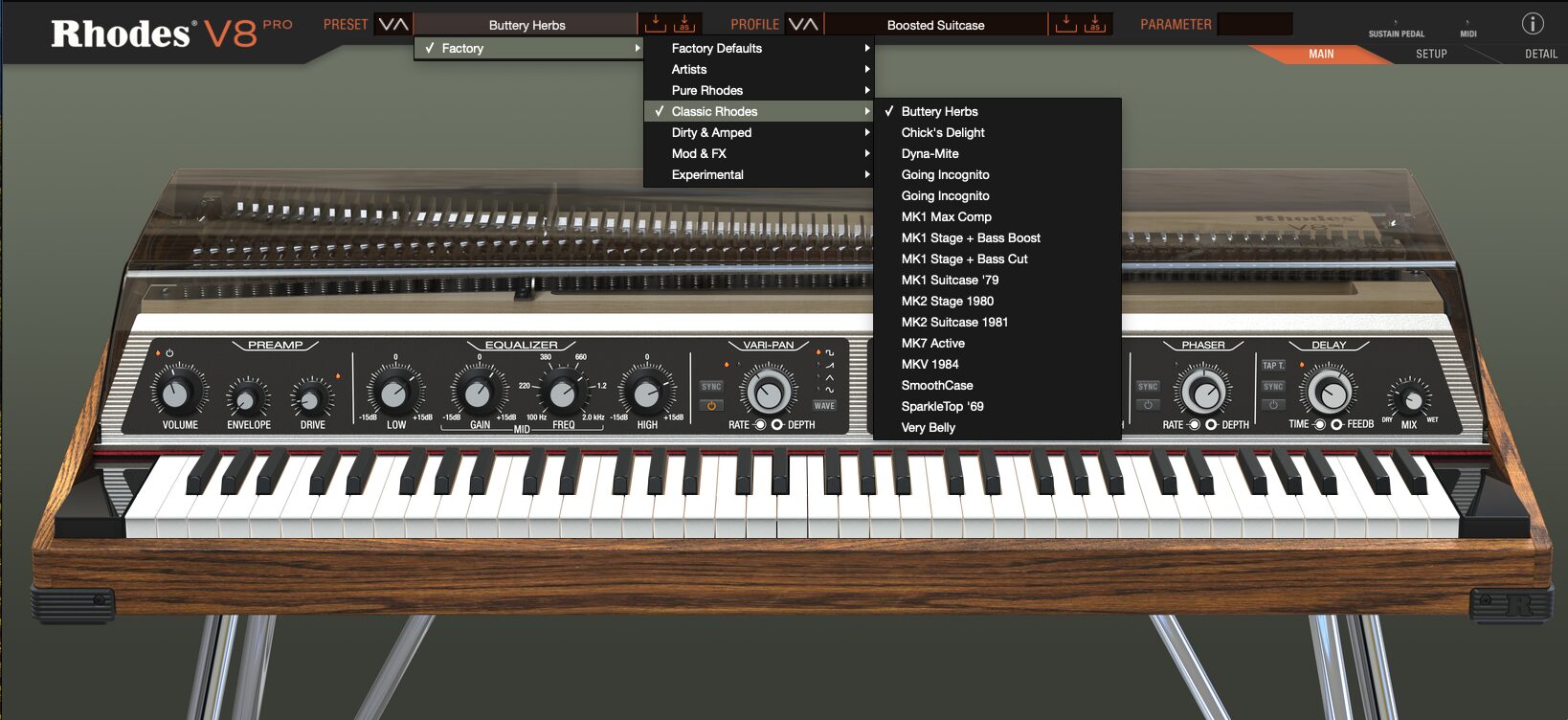Open the info icon at top right
Image resolution: width=1568 pixels, height=720 pixels.
[1533, 24]
